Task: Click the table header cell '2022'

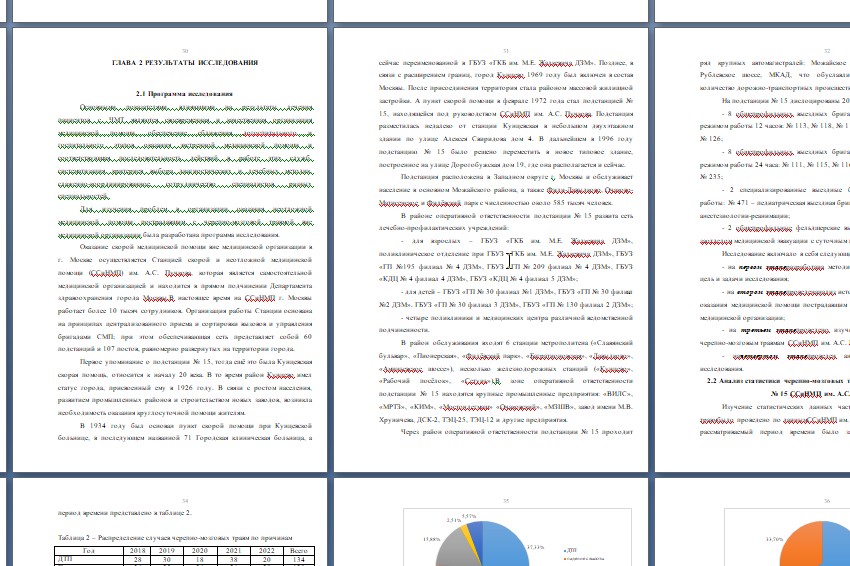Action: [266, 550]
